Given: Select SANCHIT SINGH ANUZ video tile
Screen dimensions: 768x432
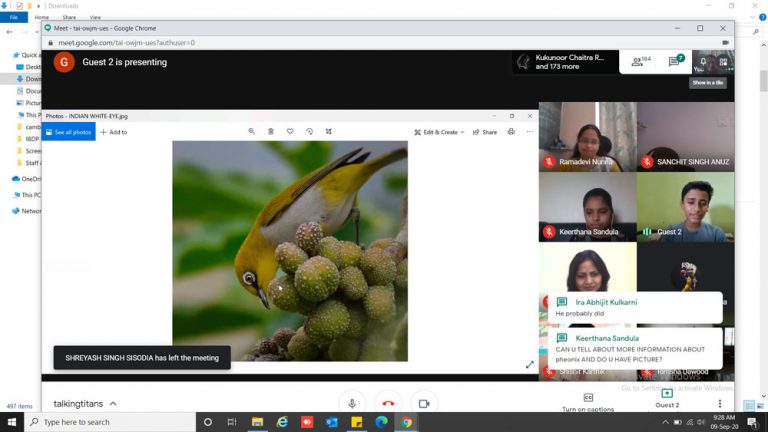Looking at the screenshot, I should click(x=686, y=137).
